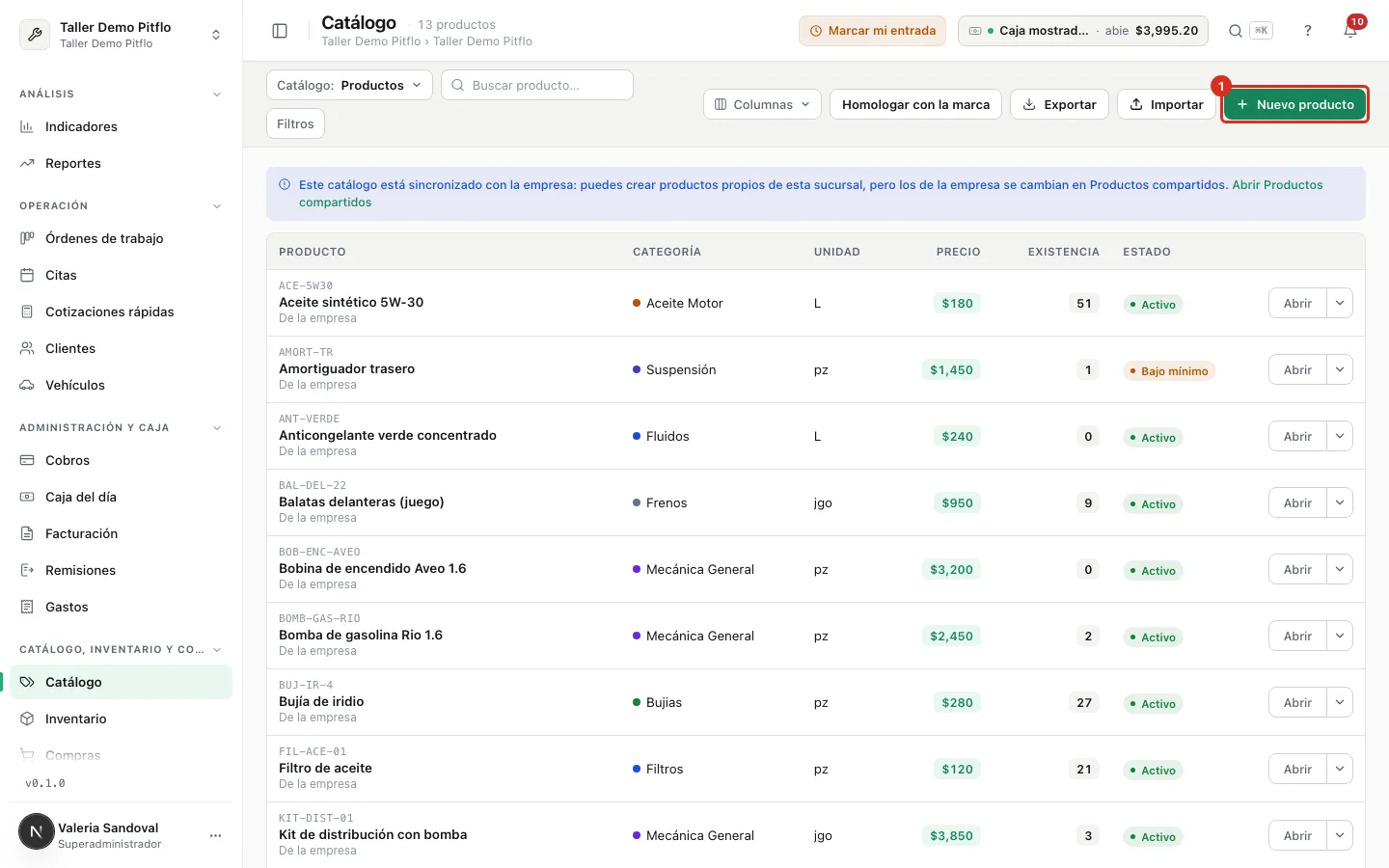Screen dimensions: 1389x868
Task: Click the Buscar producto search field
Action: [537, 85]
